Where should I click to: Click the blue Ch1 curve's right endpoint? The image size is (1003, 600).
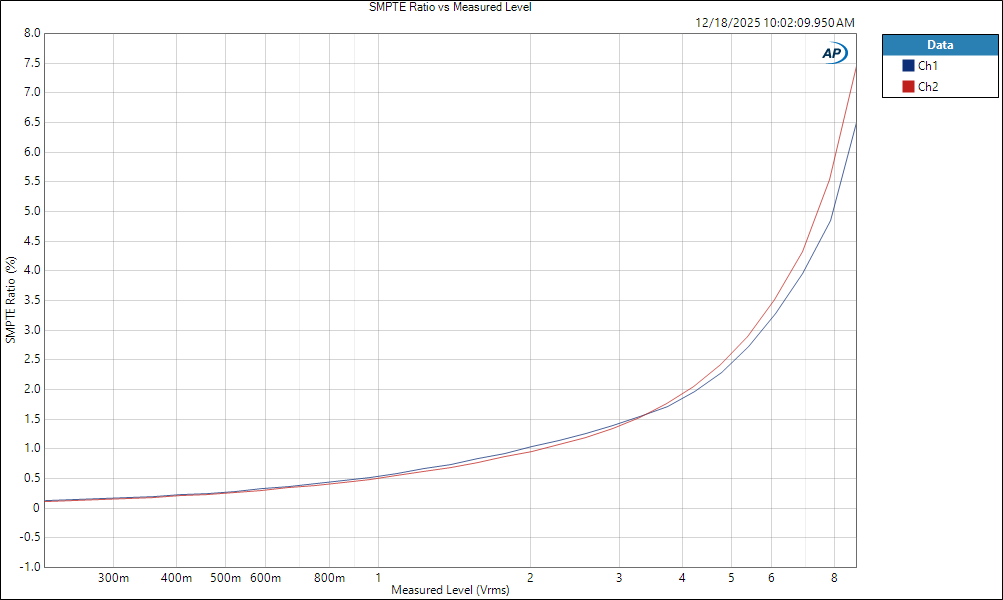pos(856,124)
